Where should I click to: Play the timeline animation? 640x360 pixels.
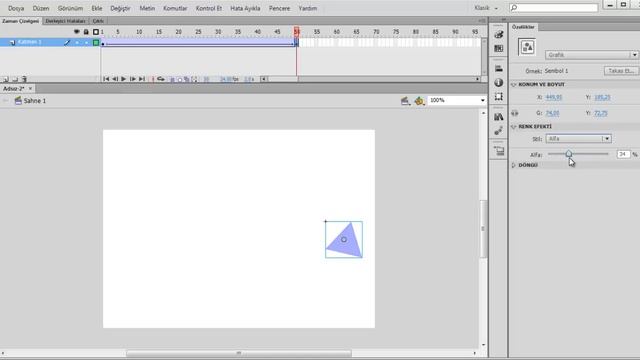pos(124,79)
